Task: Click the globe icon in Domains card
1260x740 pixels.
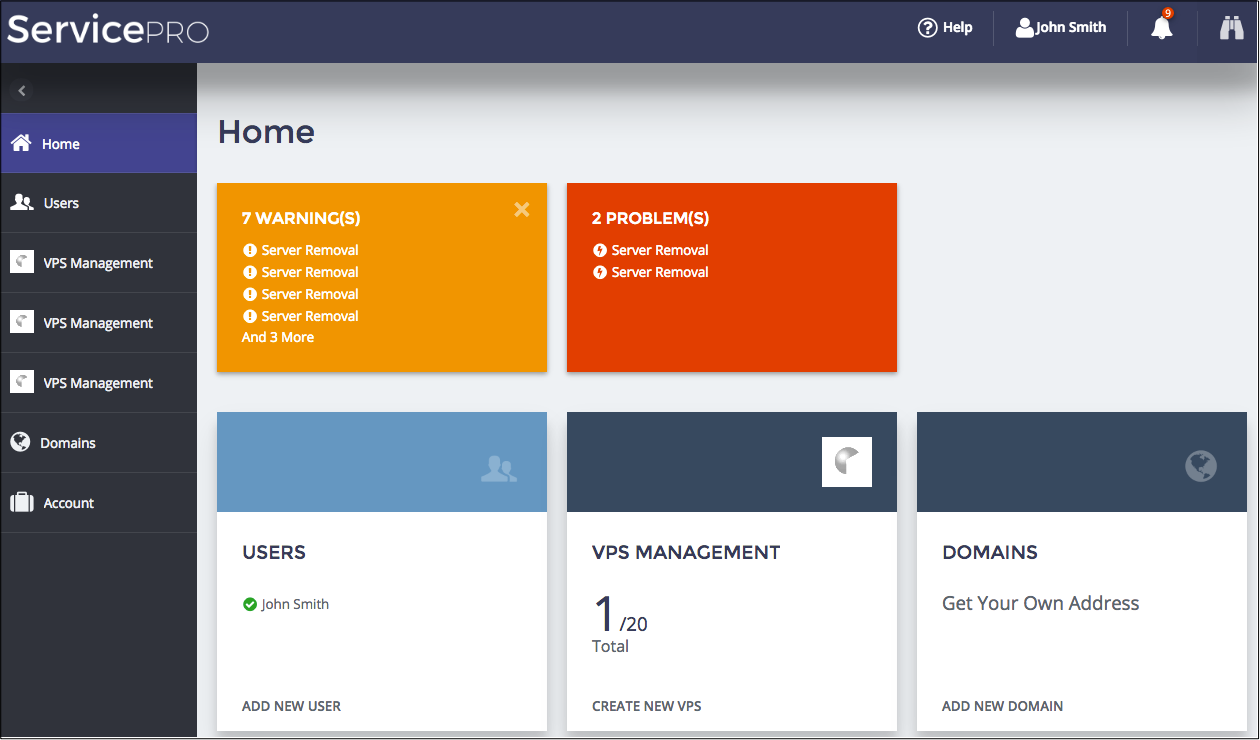Action: [1200, 466]
